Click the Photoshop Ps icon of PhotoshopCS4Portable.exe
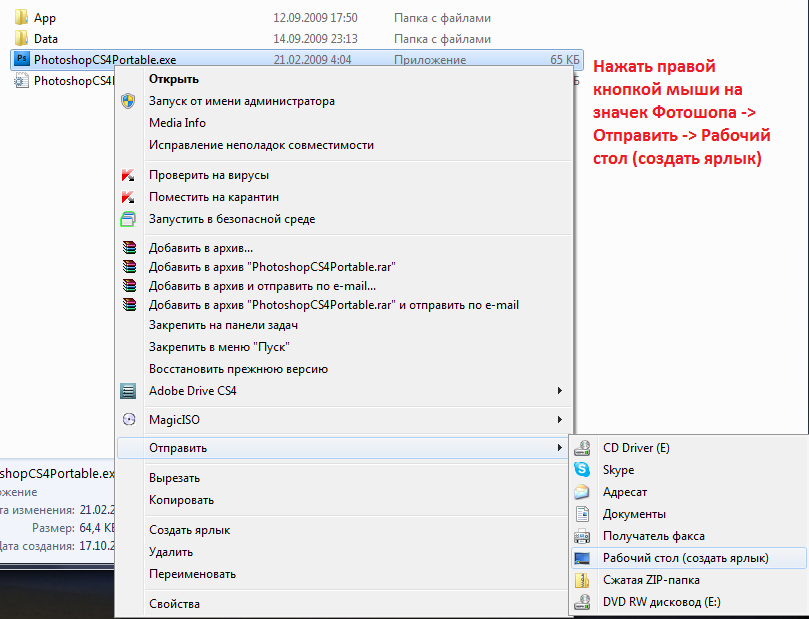The height and width of the screenshot is (619, 809). [21, 59]
